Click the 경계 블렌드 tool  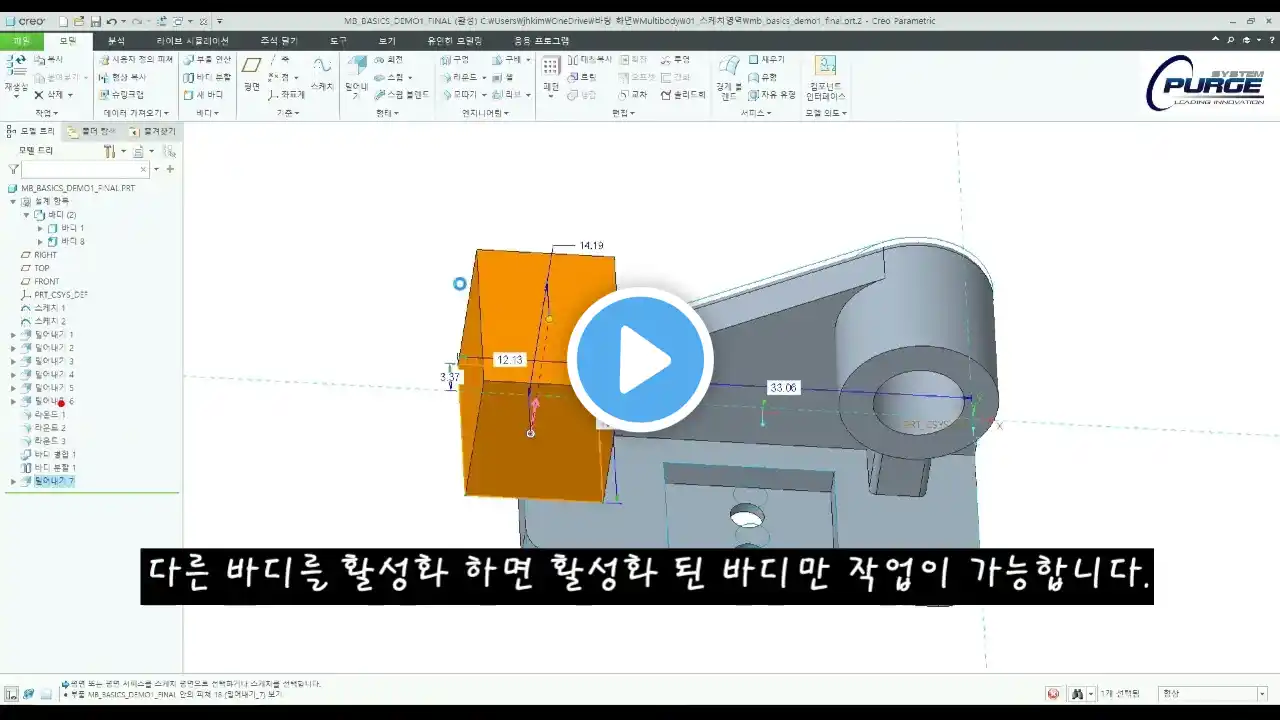730,77
